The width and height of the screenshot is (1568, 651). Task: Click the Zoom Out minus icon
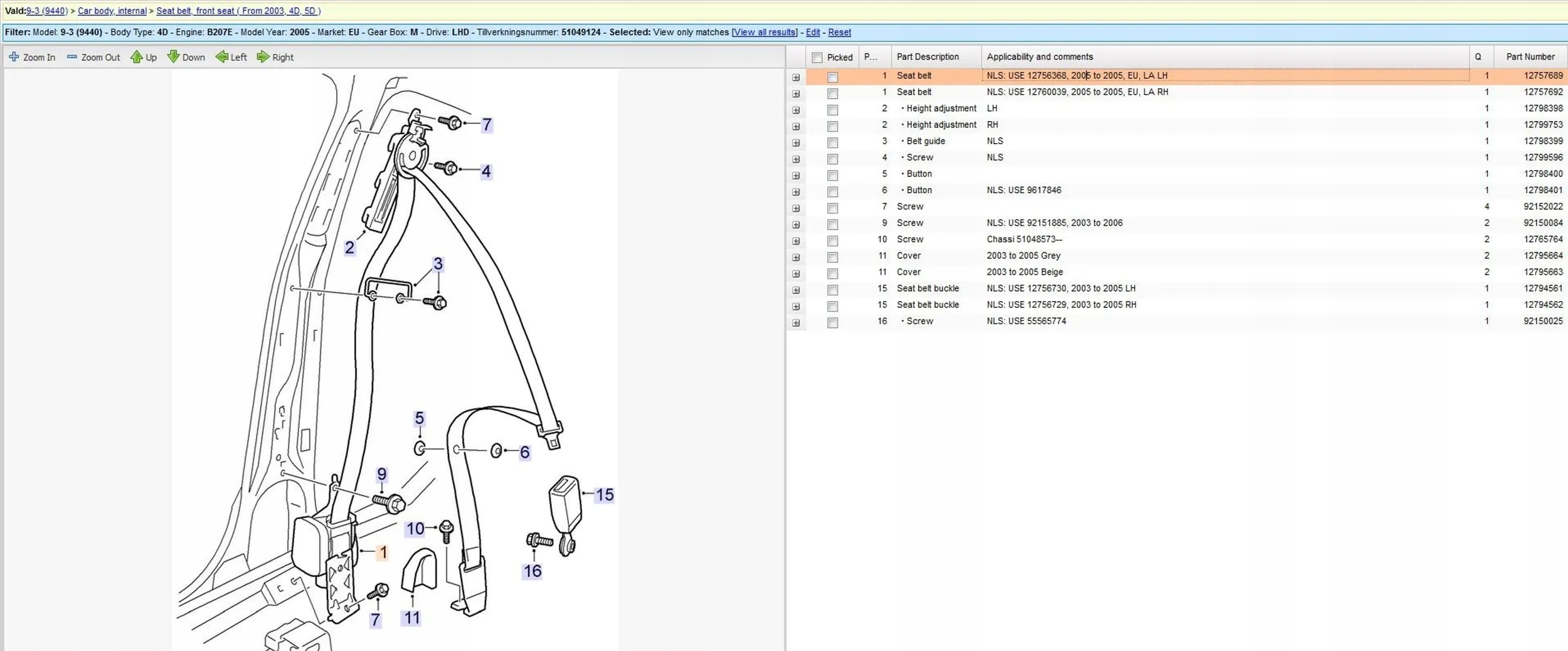pyautogui.click(x=72, y=57)
